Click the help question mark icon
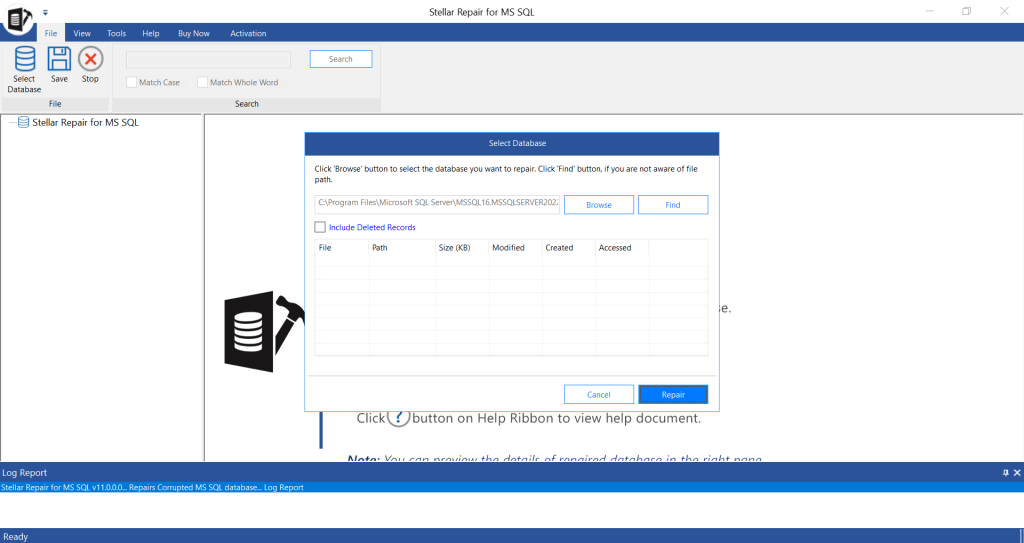 click(x=398, y=418)
